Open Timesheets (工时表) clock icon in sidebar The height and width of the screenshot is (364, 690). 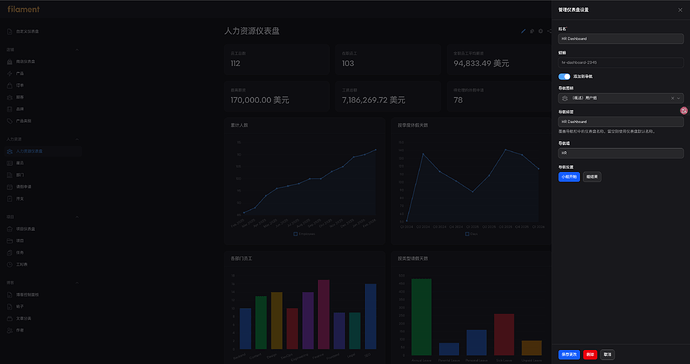click(x=10, y=265)
